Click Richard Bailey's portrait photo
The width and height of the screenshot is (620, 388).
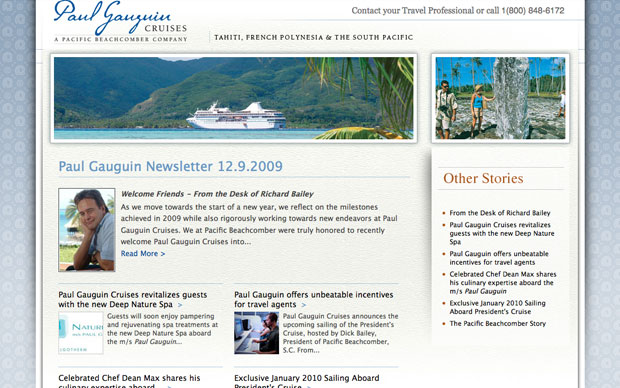[x=87, y=230]
